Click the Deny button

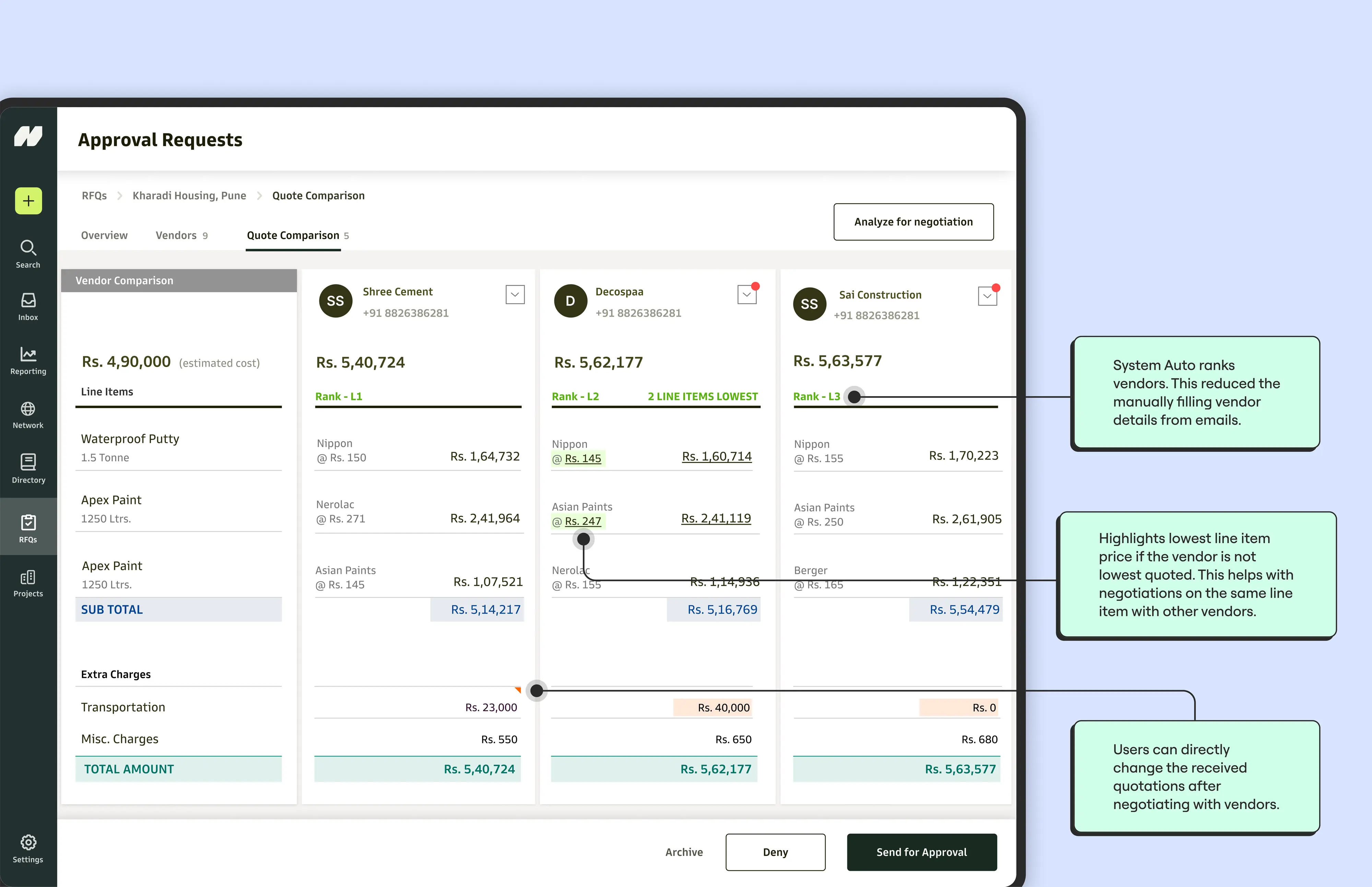tap(775, 852)
